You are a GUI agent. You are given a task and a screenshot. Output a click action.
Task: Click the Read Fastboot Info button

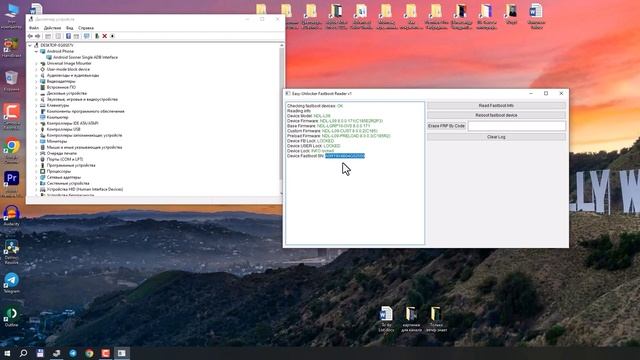(x=496, y=106)
